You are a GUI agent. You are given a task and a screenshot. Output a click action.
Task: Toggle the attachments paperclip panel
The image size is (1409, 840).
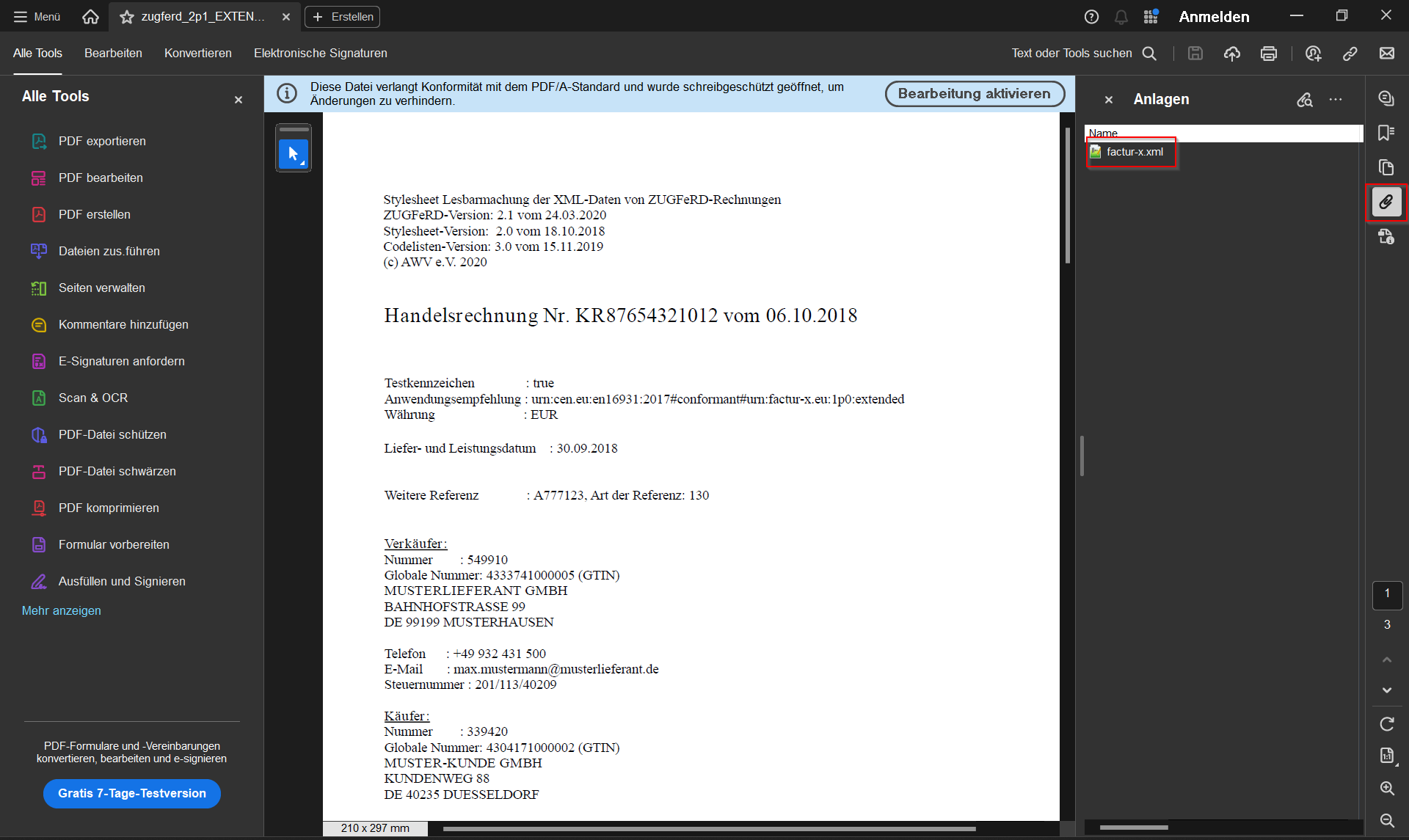[x=1386, y=202]
